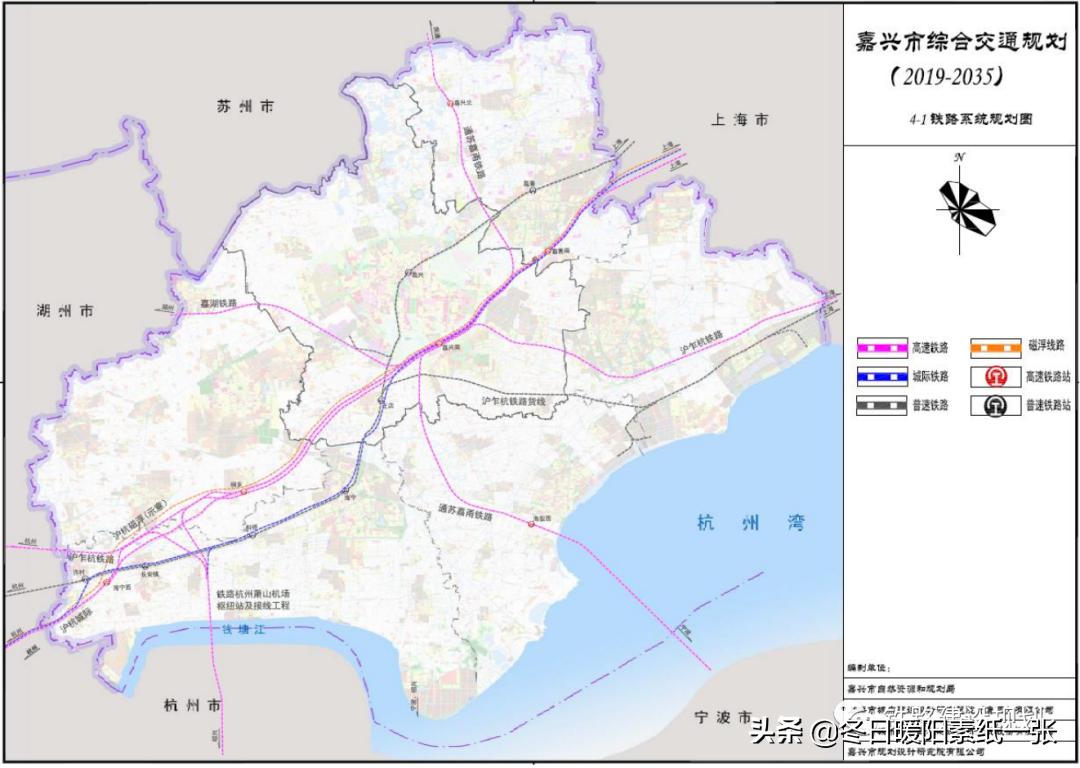This screenshot has width=1080, height=768.
Task: Click the 上海市 label
Action: tap(741, 119)
